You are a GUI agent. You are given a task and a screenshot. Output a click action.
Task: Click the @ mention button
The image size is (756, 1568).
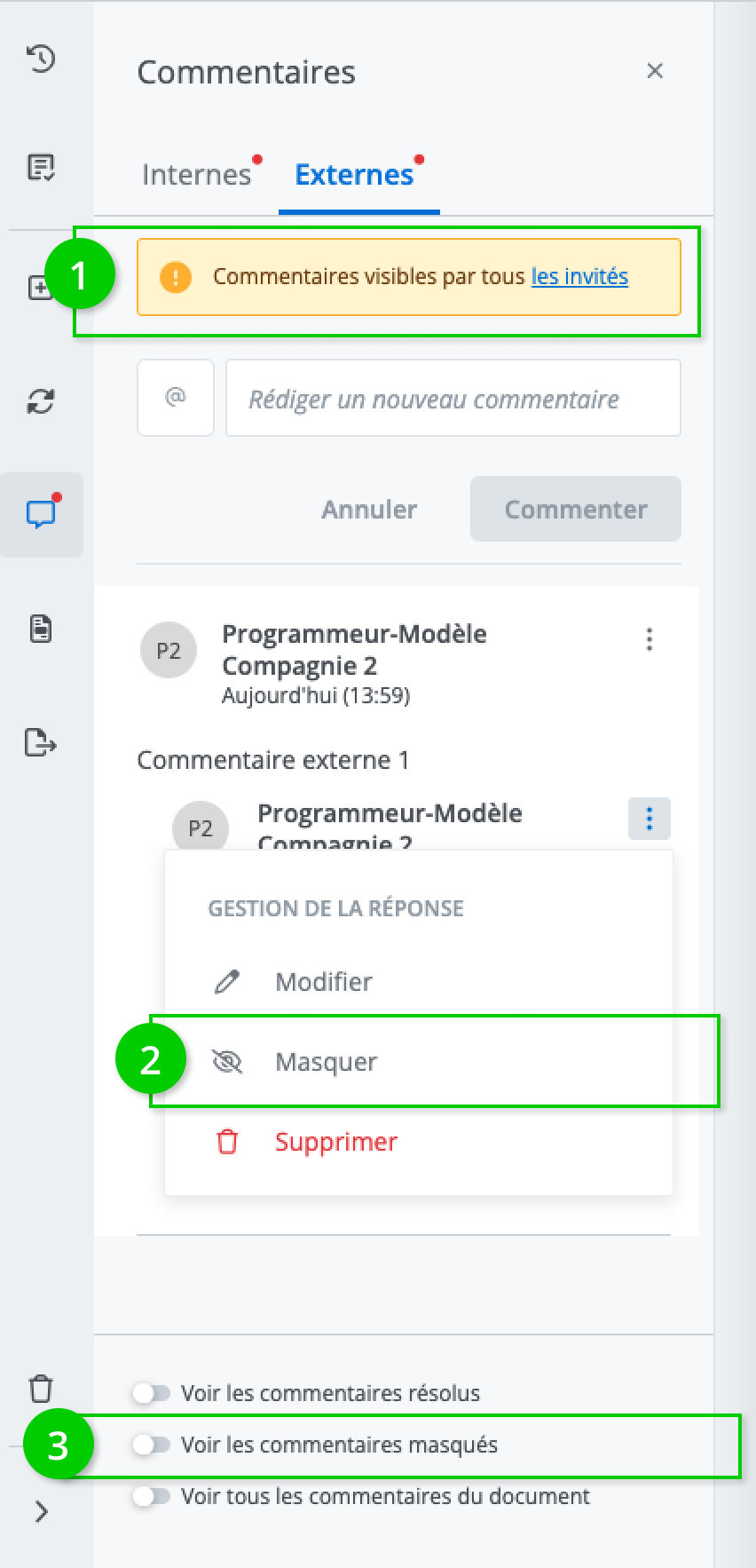click(176, 398)
